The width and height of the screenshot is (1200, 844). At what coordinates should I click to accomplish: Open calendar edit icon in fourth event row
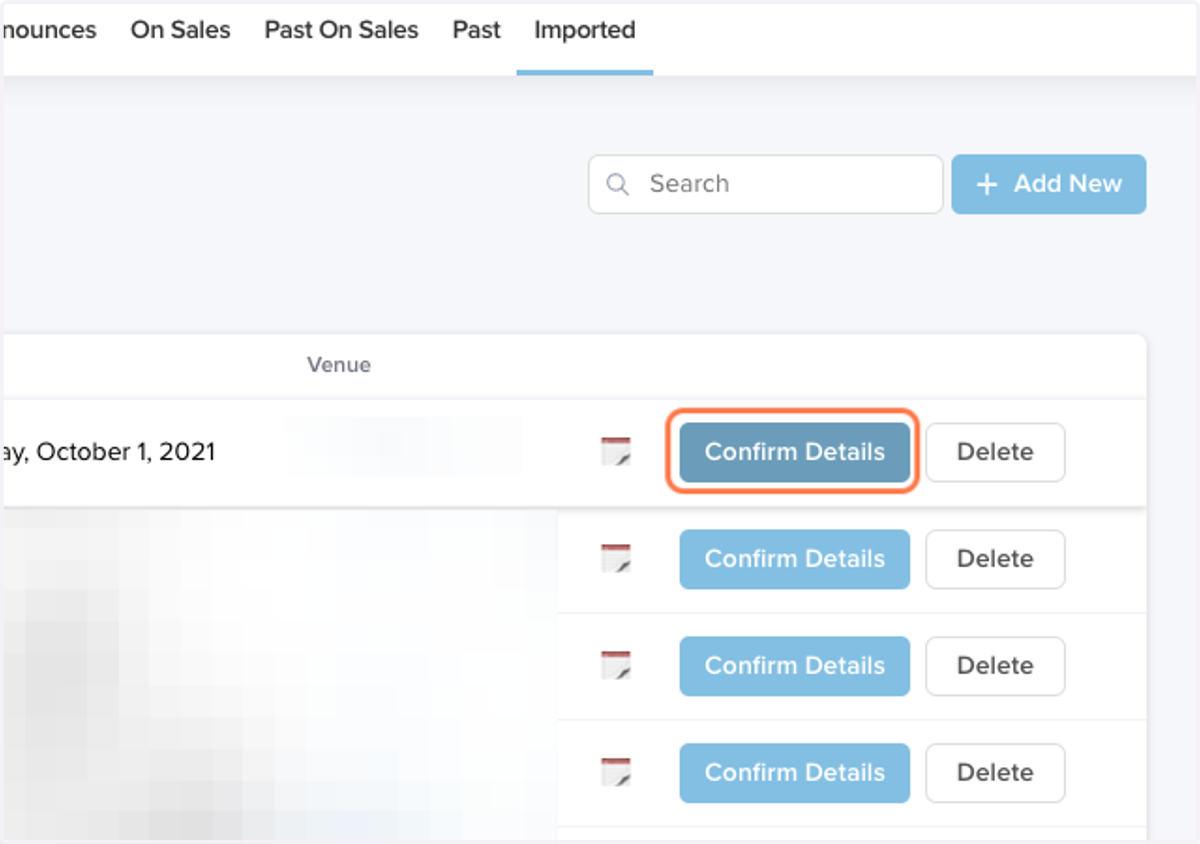(x=616, y=773)
